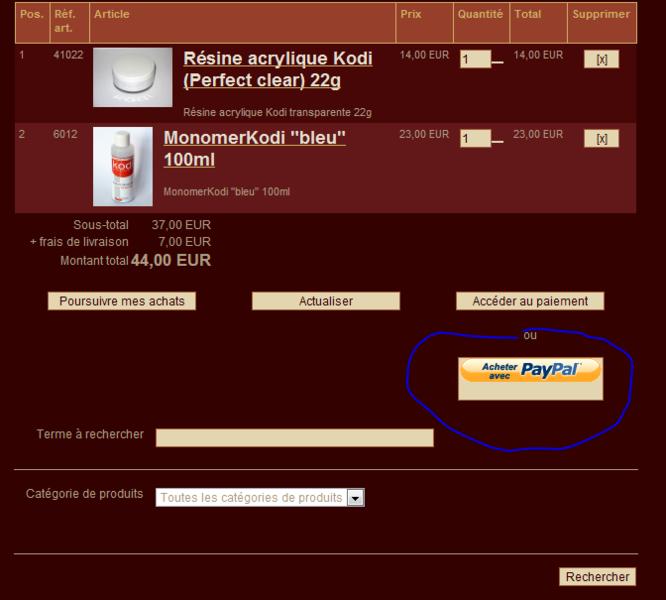Click the 44,00 EUR total amount
666x600 pixels.
pyautogui.click(x=171, y=260)
